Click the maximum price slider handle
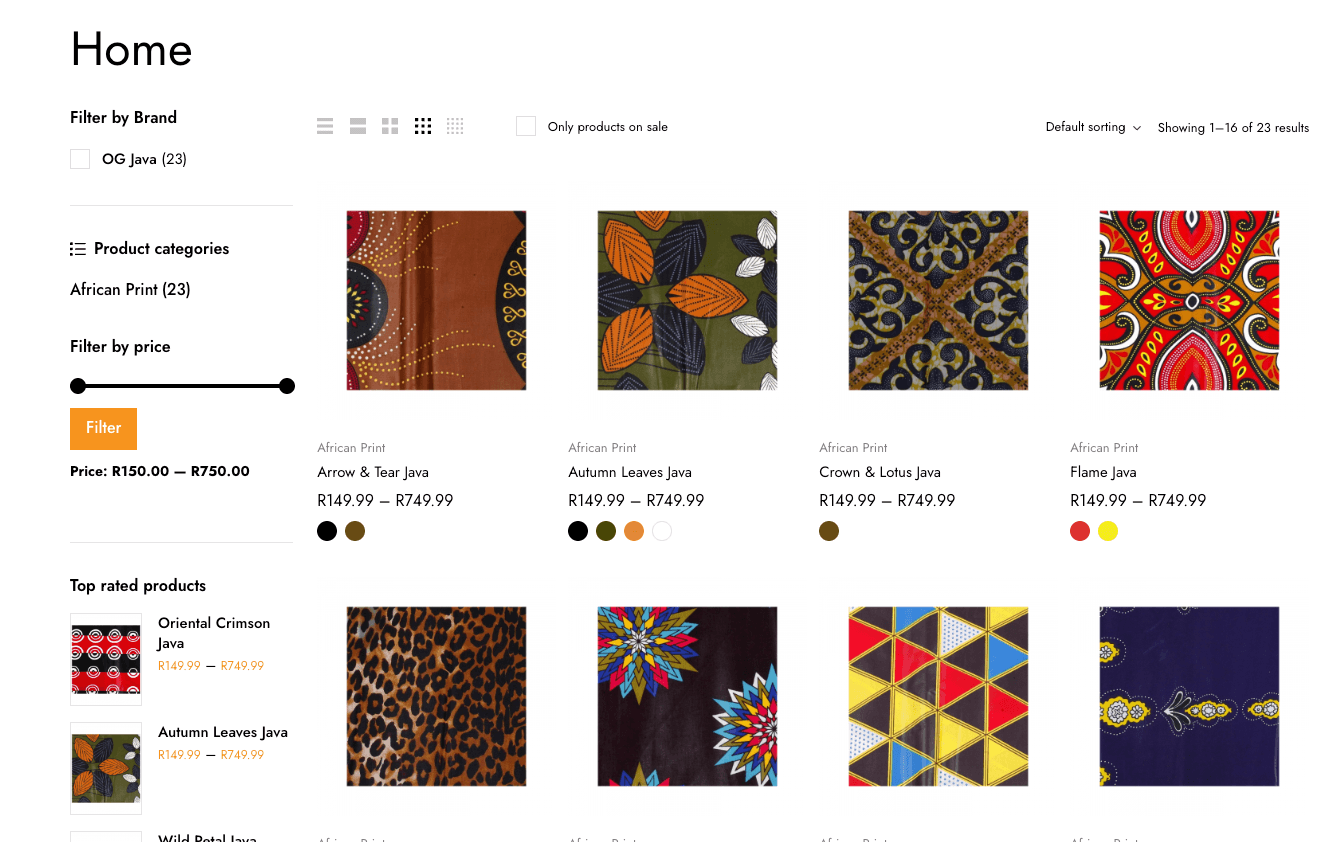Screen dimensions: 1342x842 [287, 386]
